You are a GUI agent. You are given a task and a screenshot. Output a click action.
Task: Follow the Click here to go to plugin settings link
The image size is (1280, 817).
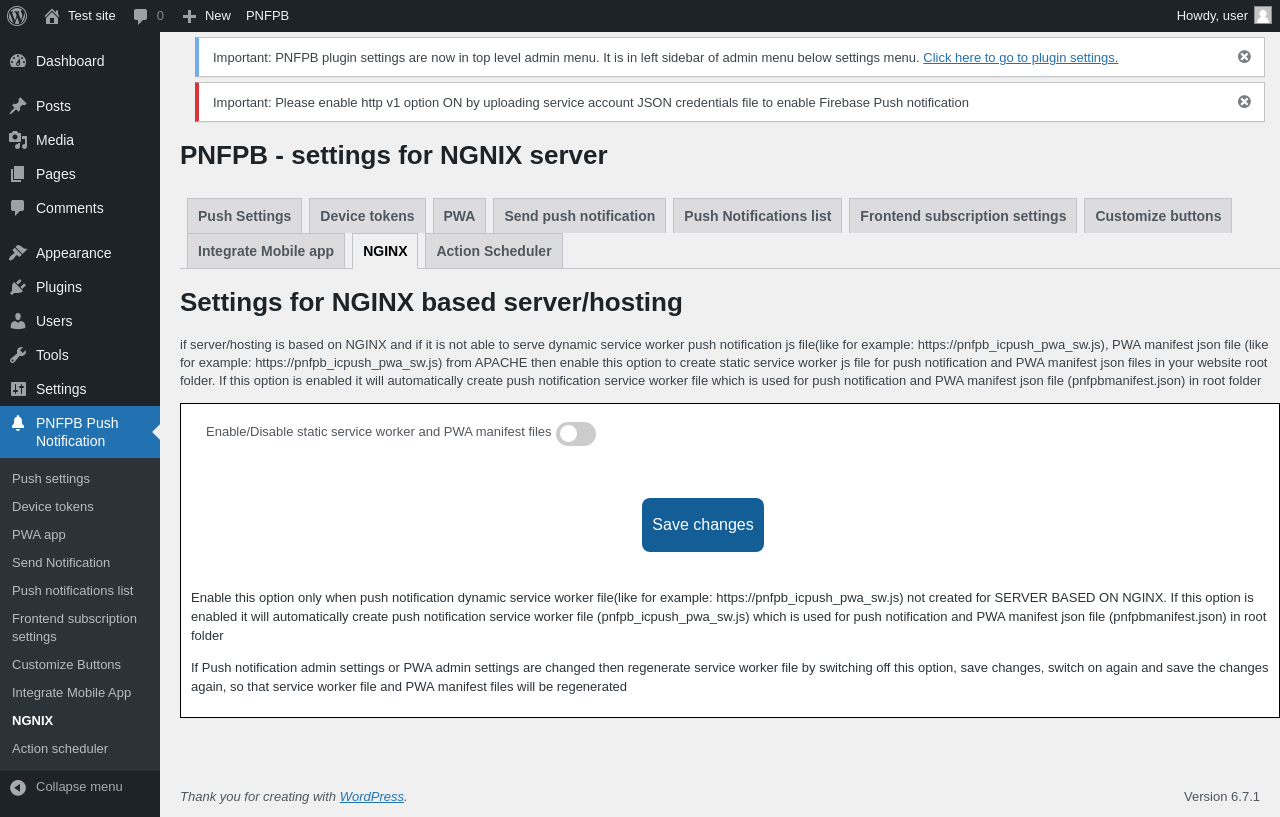pyautogui.click(x=1020, y=58)
